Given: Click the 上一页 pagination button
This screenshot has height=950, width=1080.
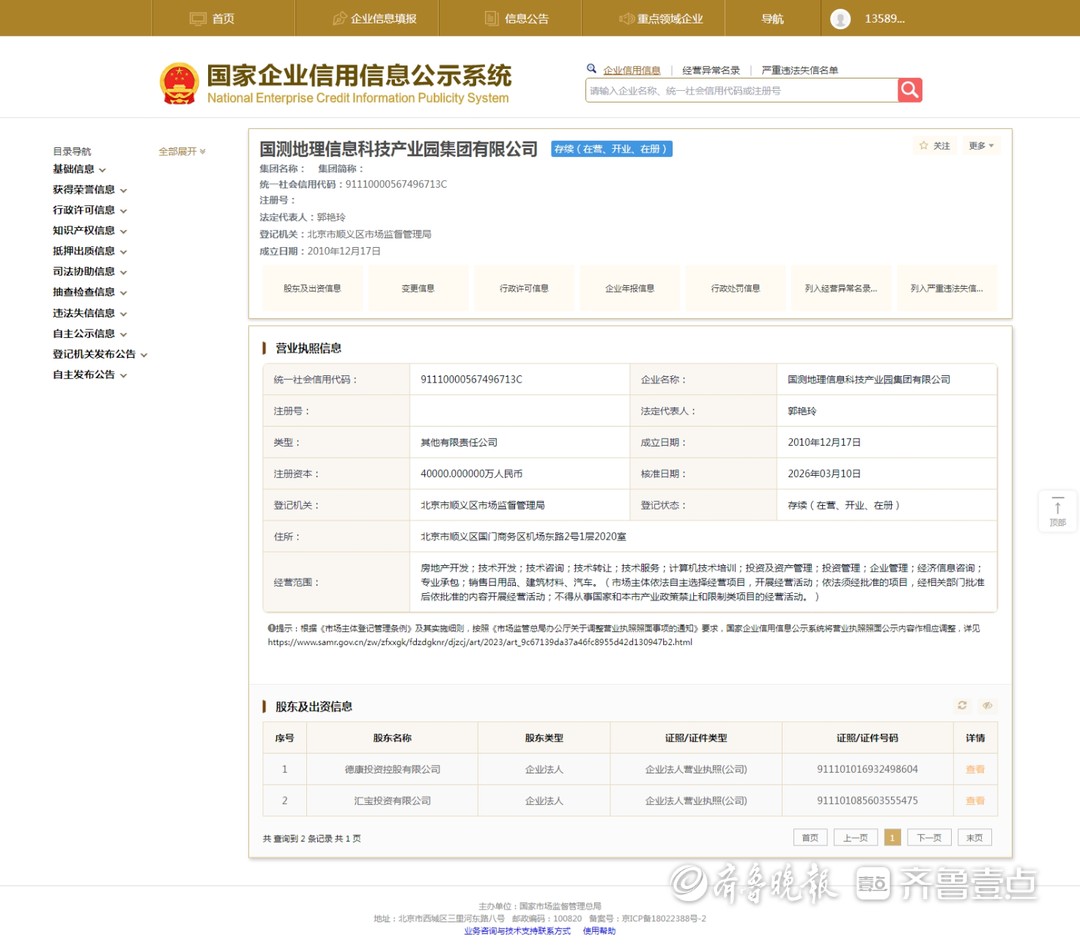Looking at the screenshot, I should (855, 837).
